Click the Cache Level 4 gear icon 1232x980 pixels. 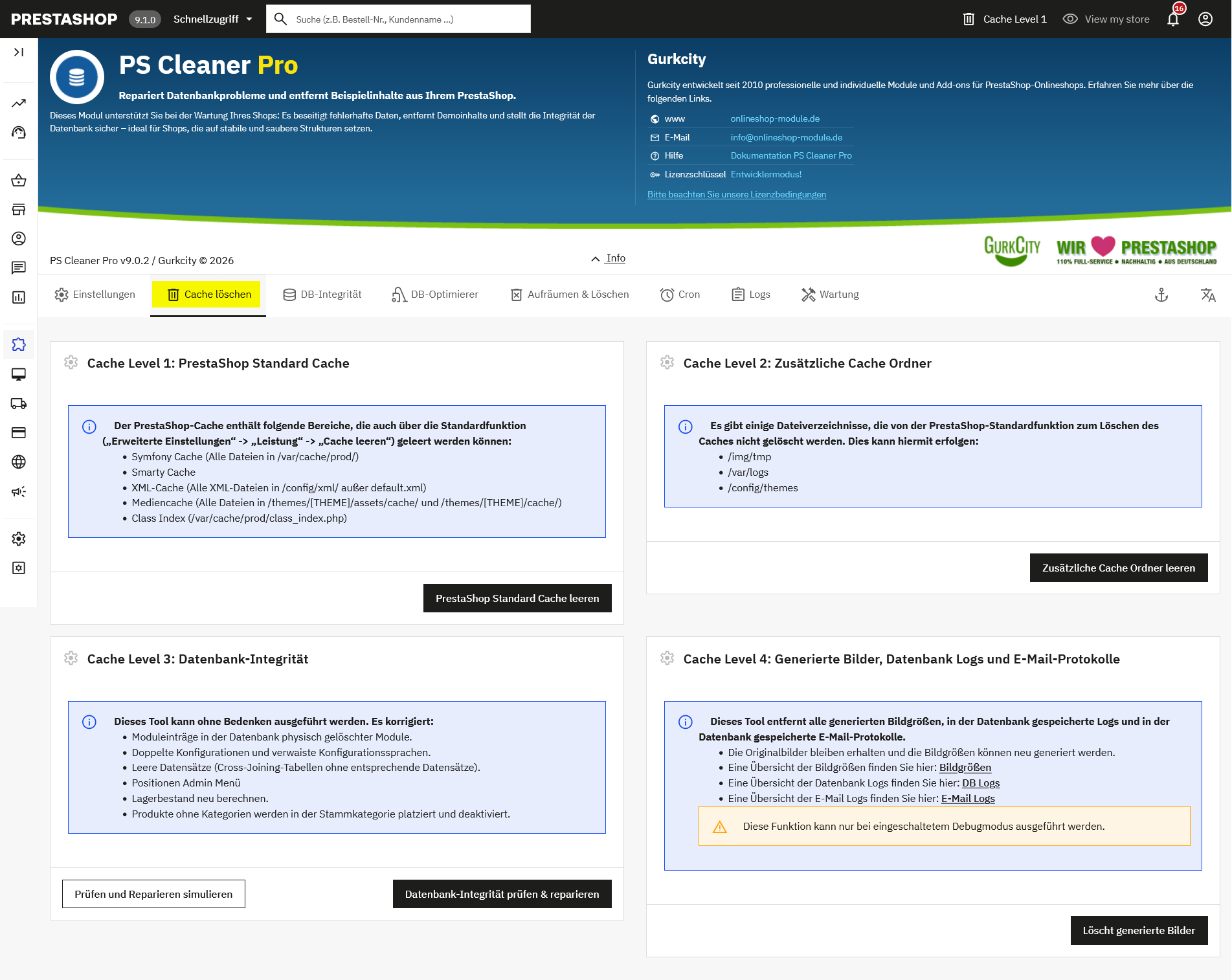coord(667,658)
